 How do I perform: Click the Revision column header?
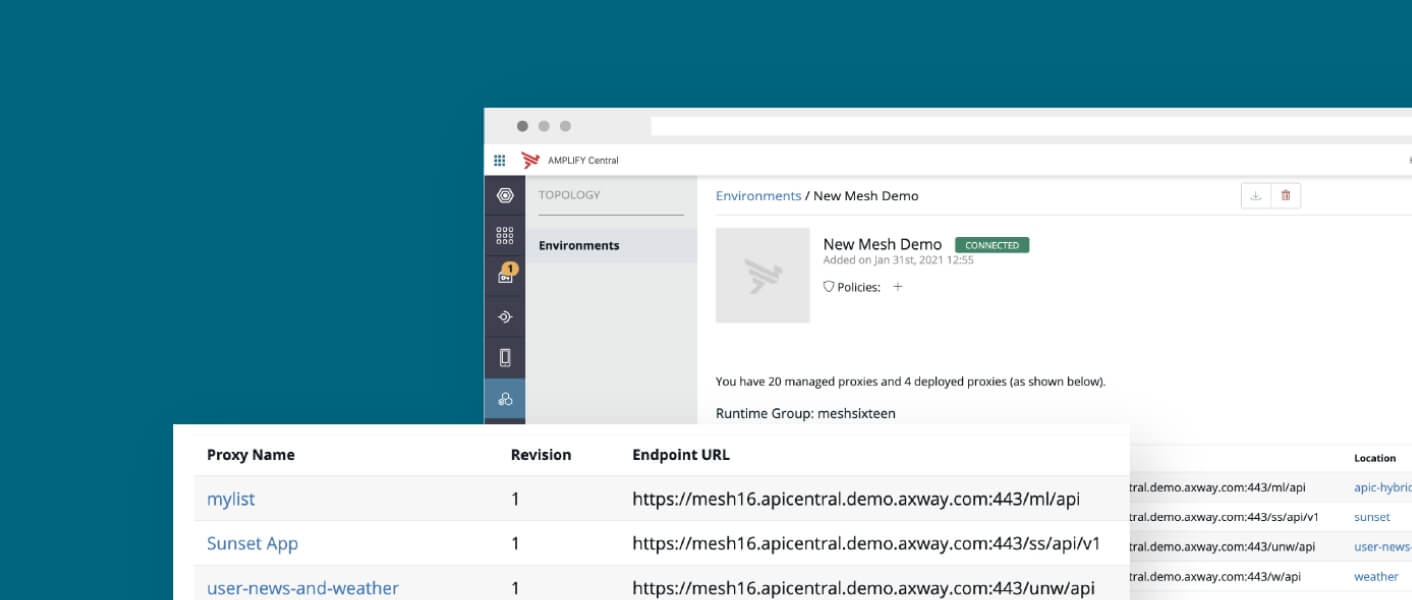pyautogui.click(x=541, y=455)
